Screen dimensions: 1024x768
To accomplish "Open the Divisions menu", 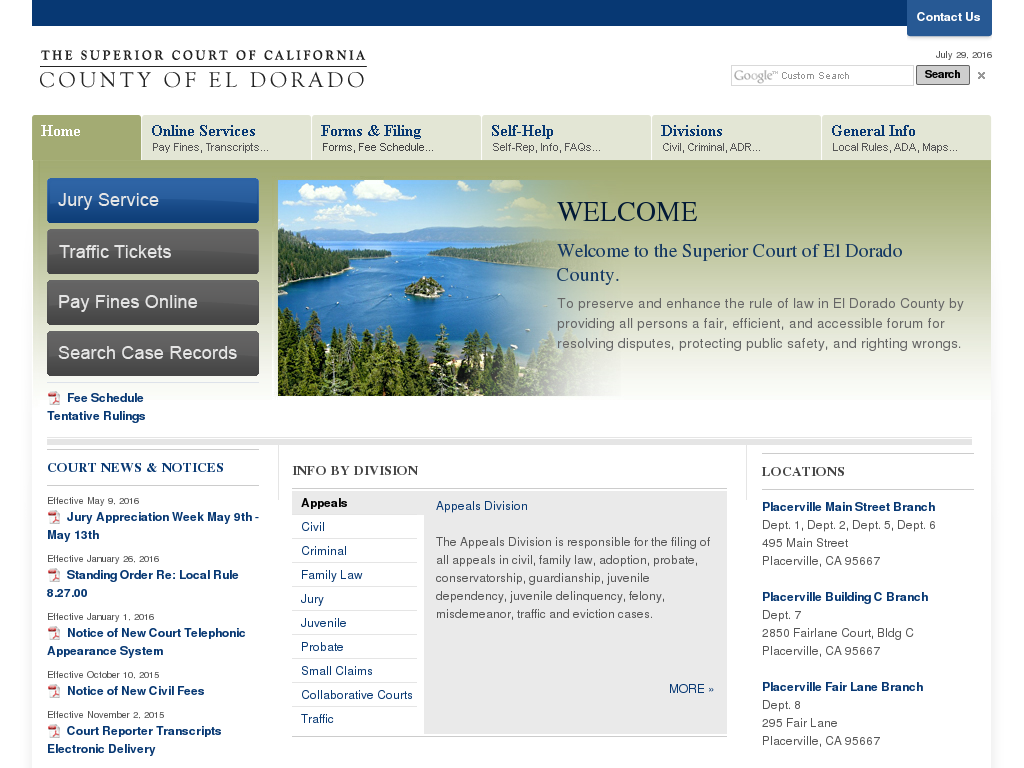I will pos(736,138).
